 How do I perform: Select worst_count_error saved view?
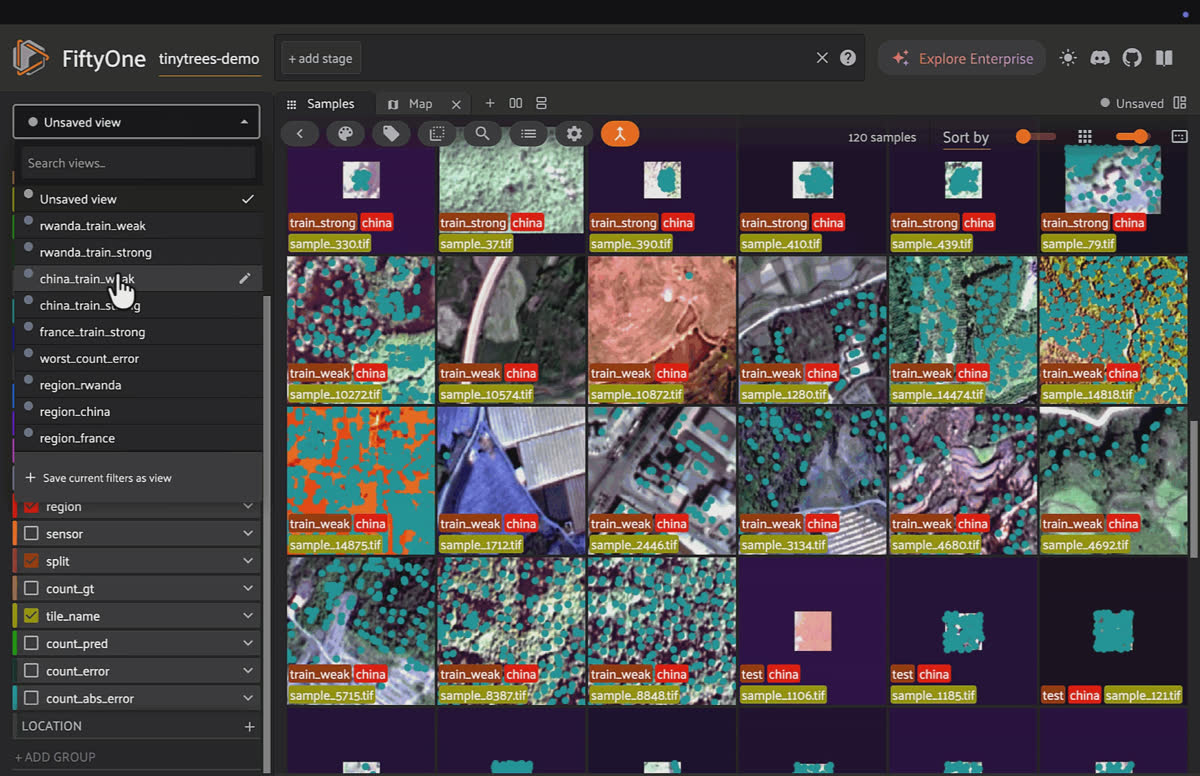click(x=137, y=358)
